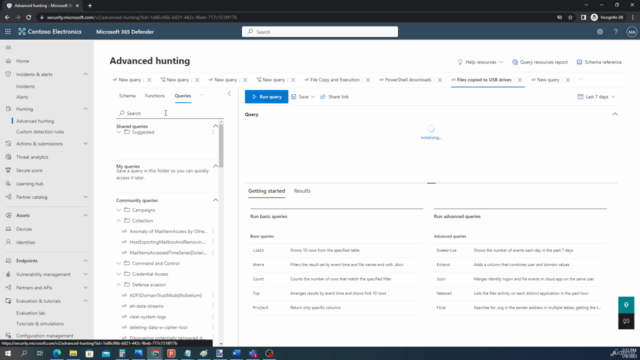The height and width of the screenshot is (360, 640).
Task: Open the deleting-data-w-cipher-tool query
Action: click(x=158, y=327)
